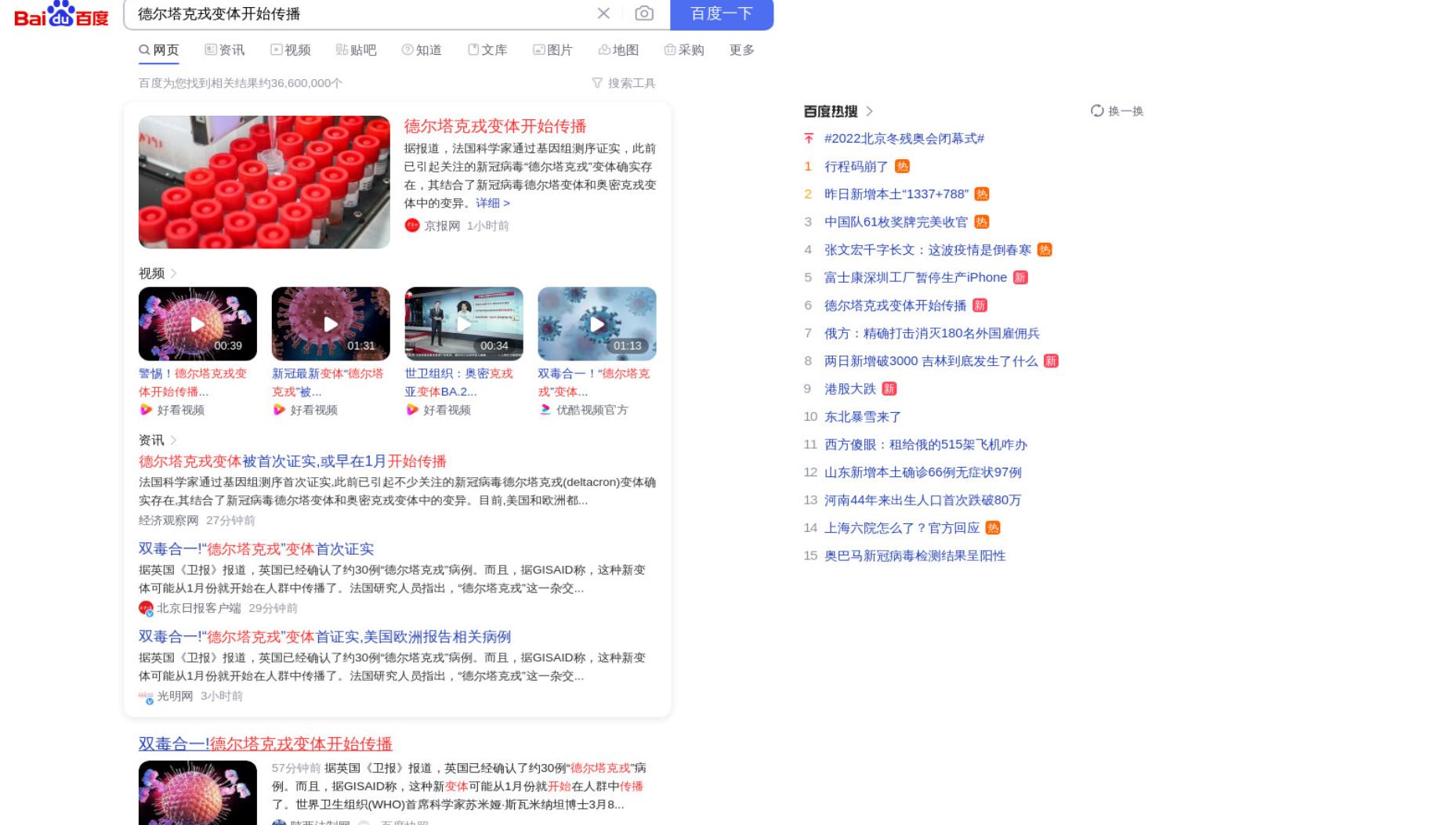Open the 地图 tab
The height and width of the screenshot is (825, 1456).
click(x=619, y=50)
